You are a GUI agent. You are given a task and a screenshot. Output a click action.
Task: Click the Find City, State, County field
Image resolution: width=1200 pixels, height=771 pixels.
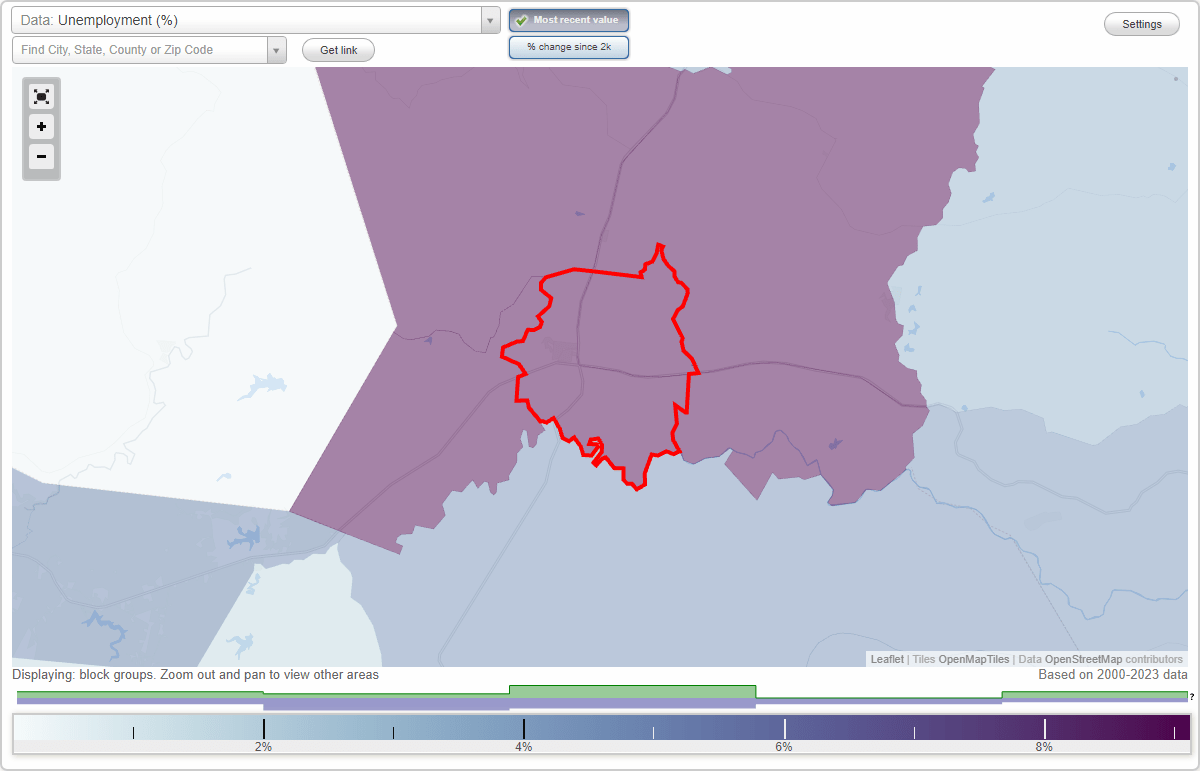coord(140,50)
